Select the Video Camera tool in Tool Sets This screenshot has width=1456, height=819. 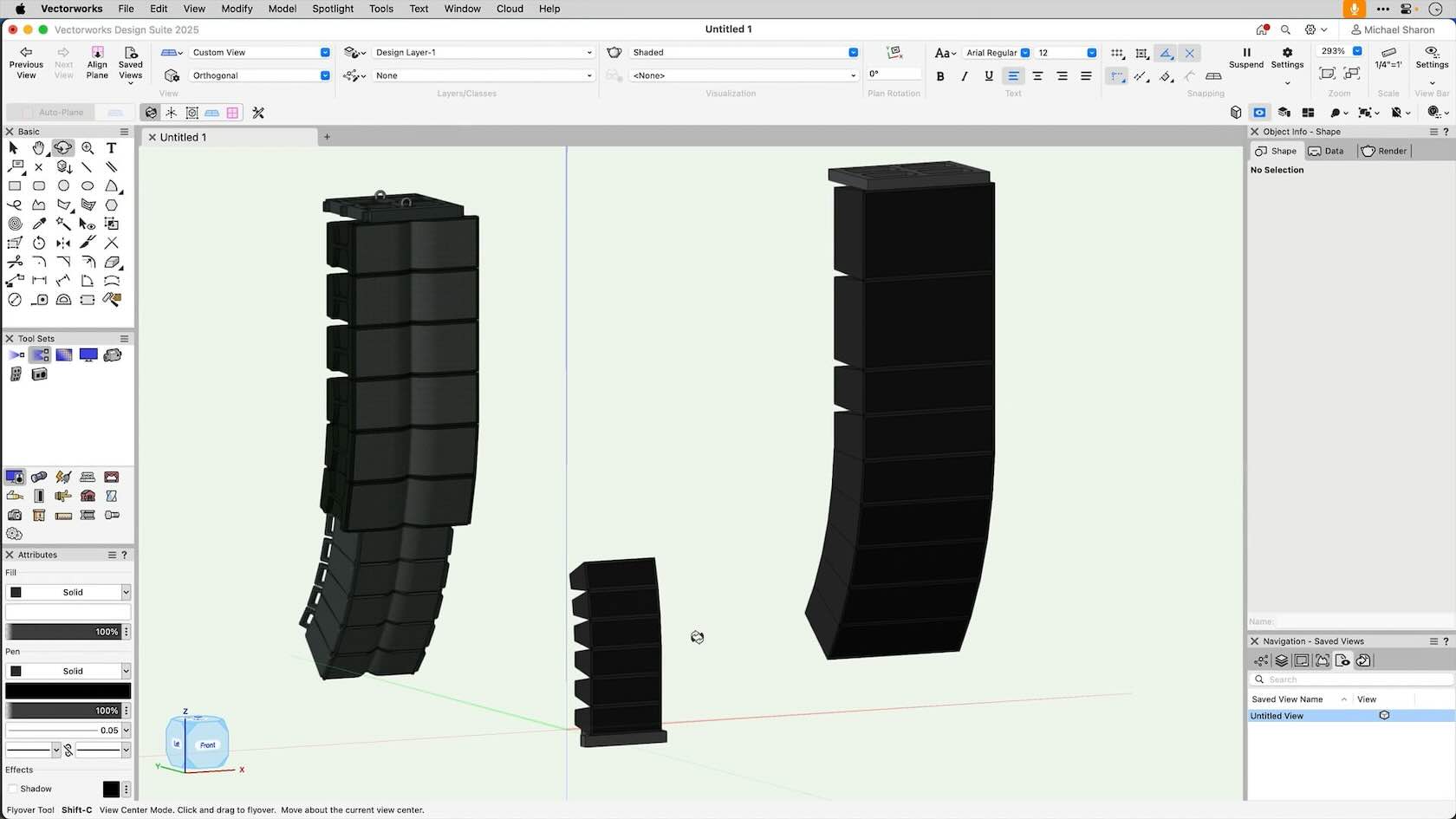pos(112,354)
